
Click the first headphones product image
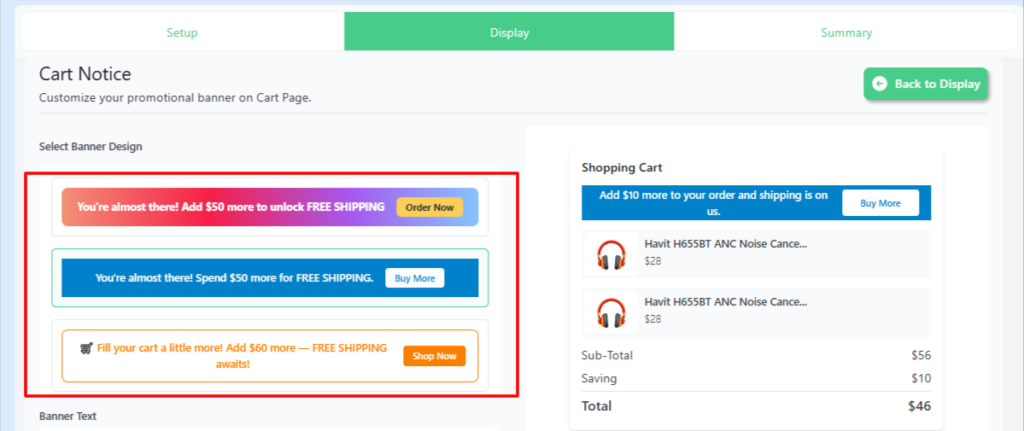pyautogui.click(x=611, y=253)
